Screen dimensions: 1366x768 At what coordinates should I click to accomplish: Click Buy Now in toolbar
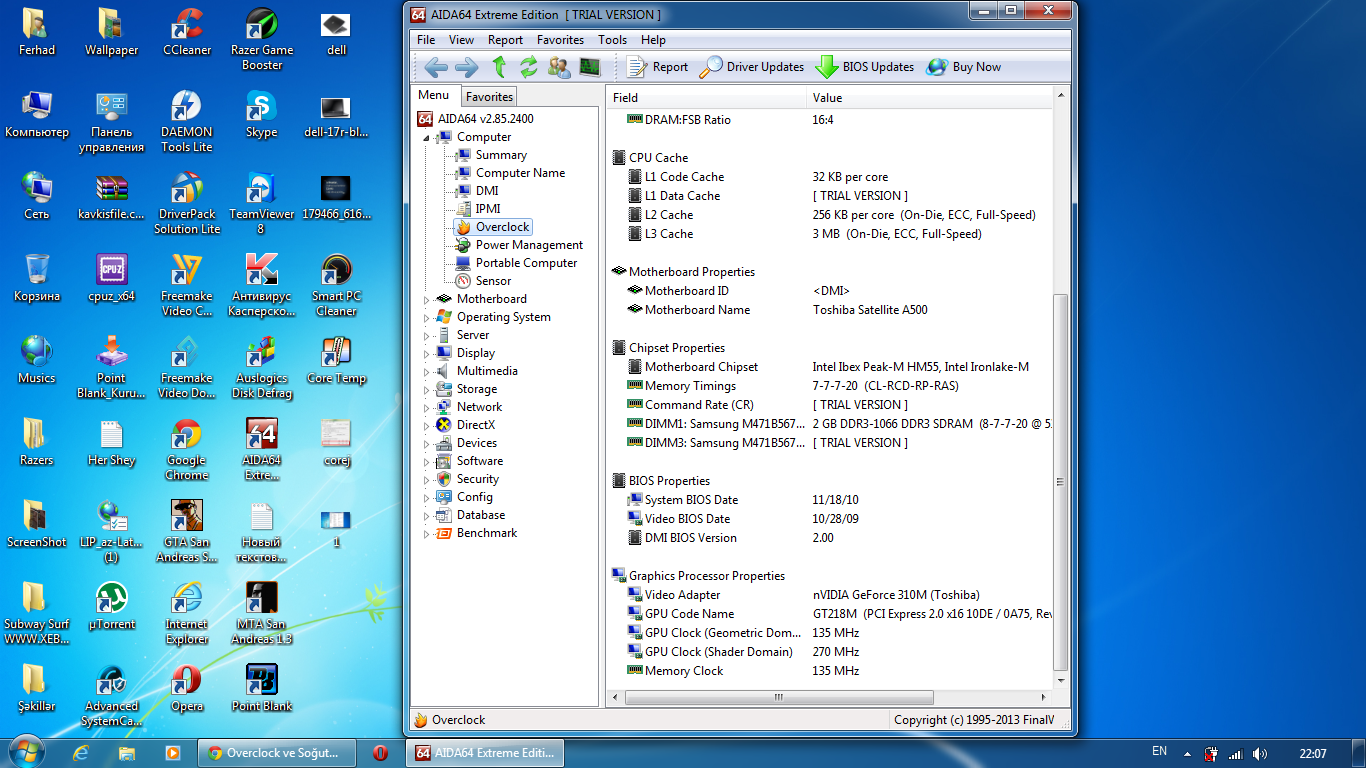pyautogui.click(x=964, y=67)
